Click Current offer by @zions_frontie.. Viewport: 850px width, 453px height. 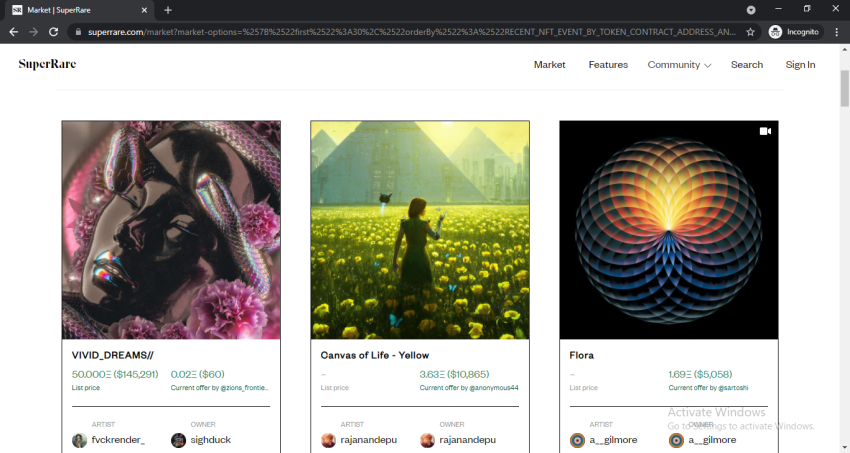point(220,387)
